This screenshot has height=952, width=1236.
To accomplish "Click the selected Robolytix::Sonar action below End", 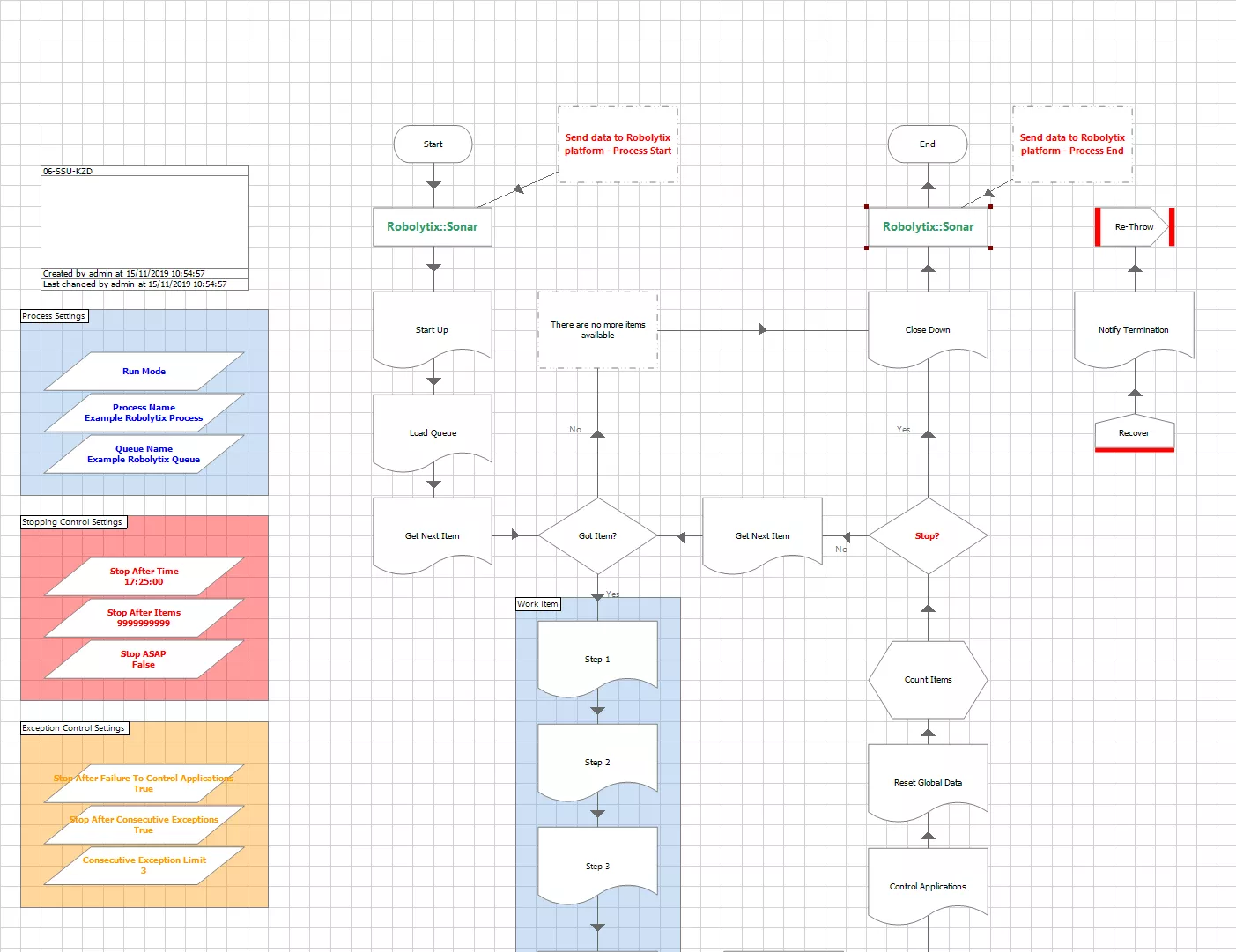I will (x=929, y=226).
